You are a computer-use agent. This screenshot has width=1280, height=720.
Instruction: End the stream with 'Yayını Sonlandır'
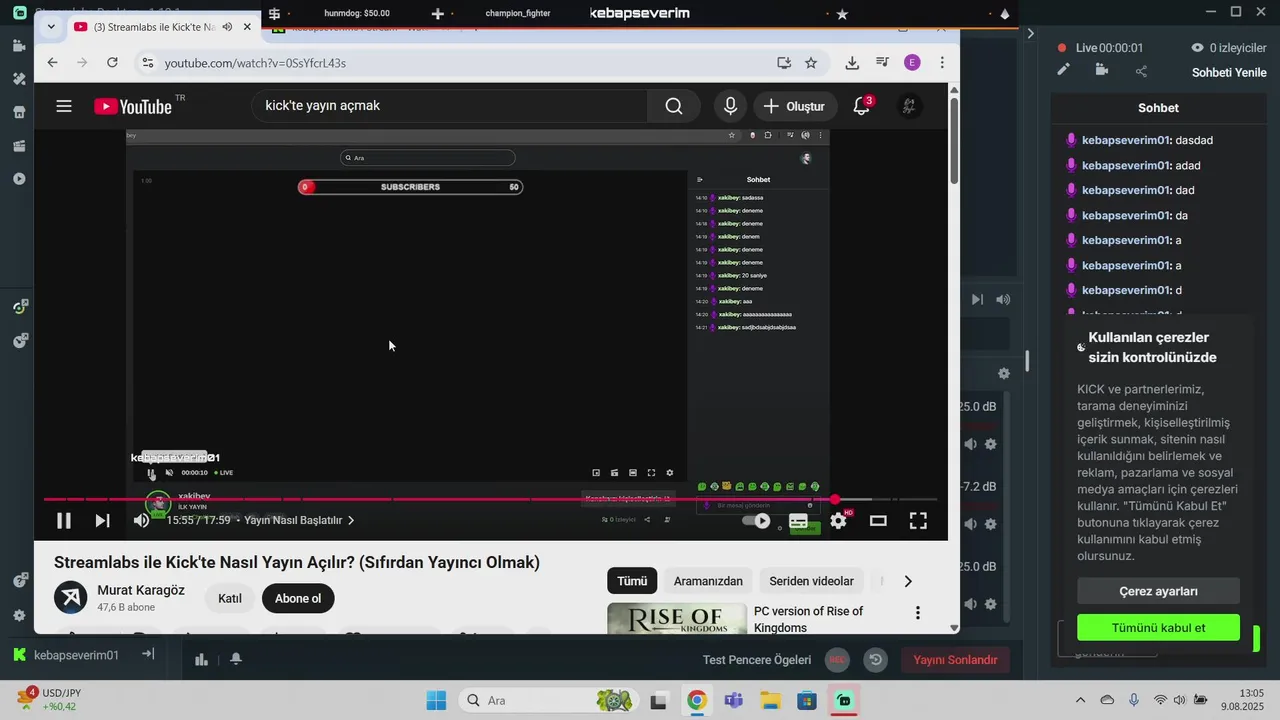pos(955,660)
